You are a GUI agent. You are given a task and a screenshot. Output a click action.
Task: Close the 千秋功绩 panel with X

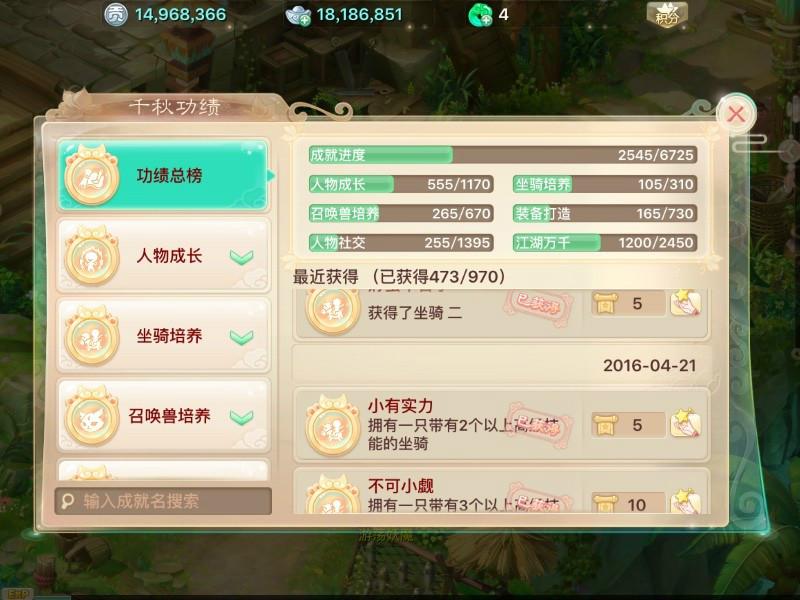[736, 114]
